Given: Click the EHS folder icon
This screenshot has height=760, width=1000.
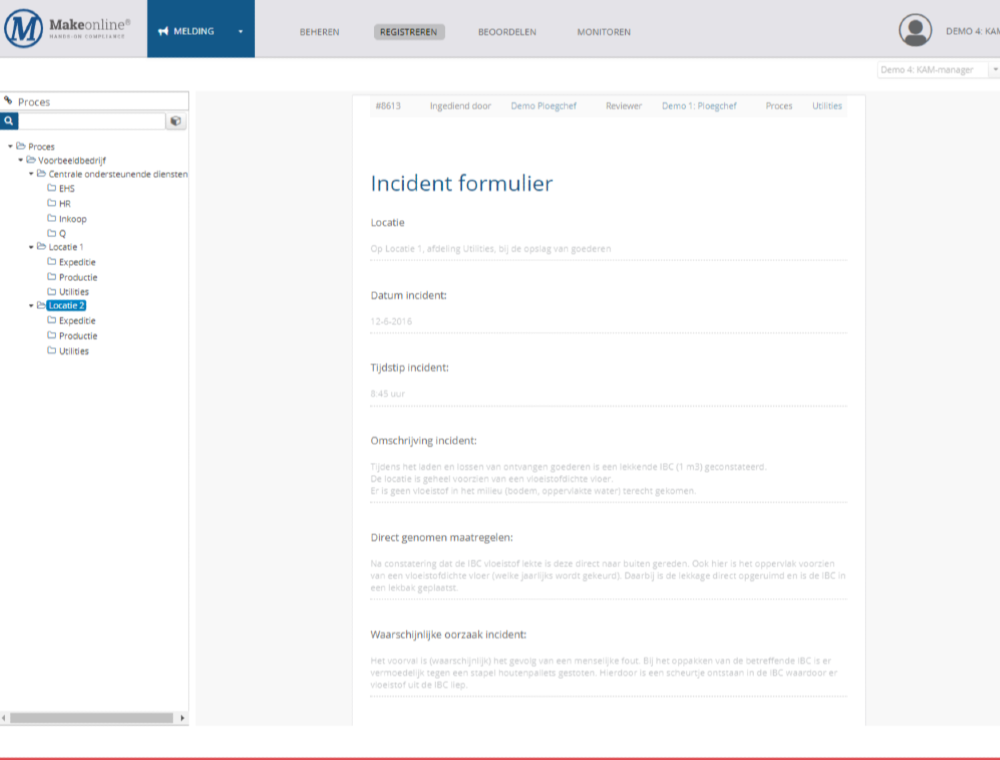Looking at the screenshot, I should pyautogui.click(x=51, y=188).
